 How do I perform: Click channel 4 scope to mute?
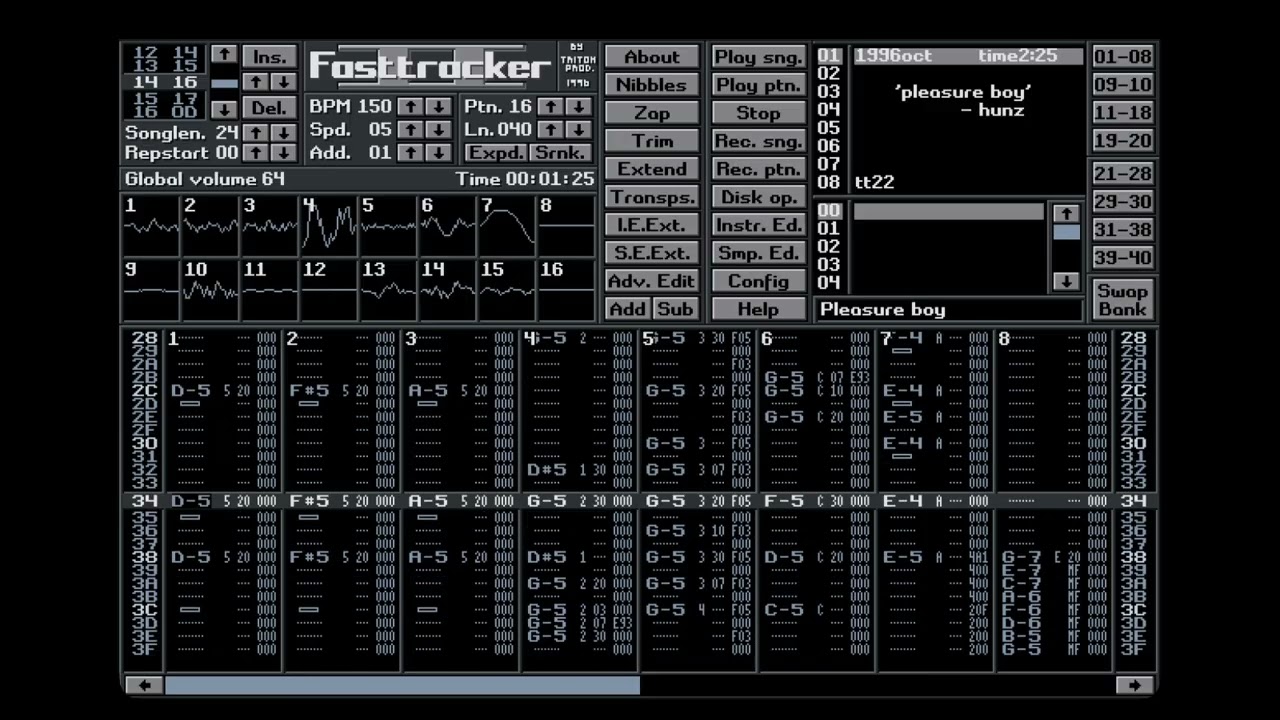(x=328, y=226)
